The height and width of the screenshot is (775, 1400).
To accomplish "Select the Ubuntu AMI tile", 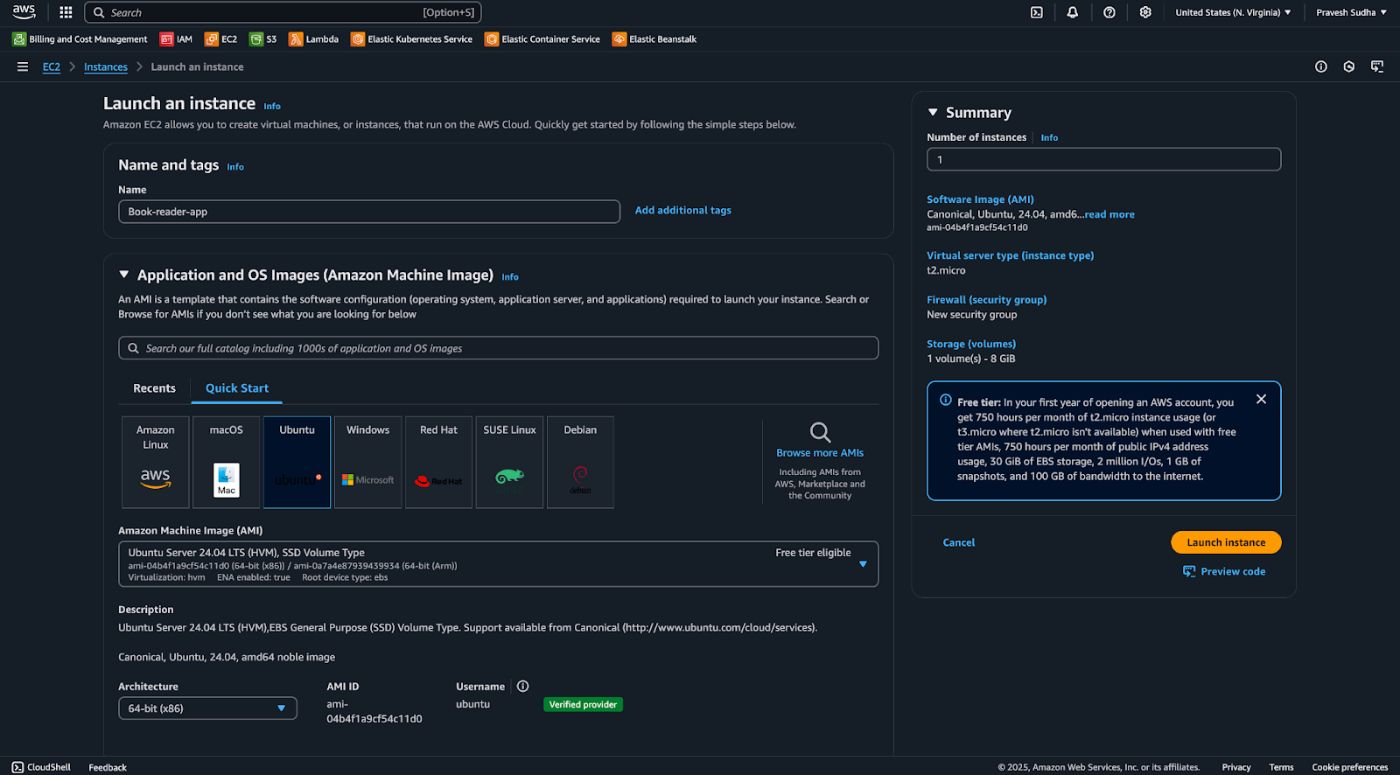I will 297,462.
